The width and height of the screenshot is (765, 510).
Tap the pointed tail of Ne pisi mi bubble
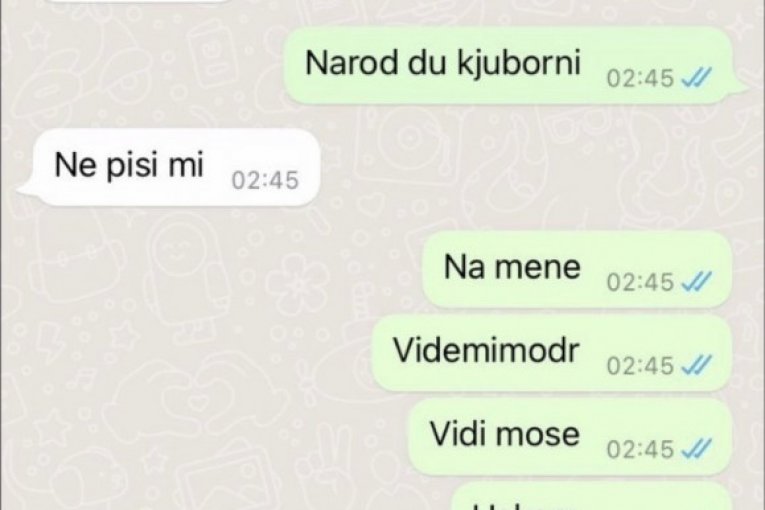tap(27, 189)
